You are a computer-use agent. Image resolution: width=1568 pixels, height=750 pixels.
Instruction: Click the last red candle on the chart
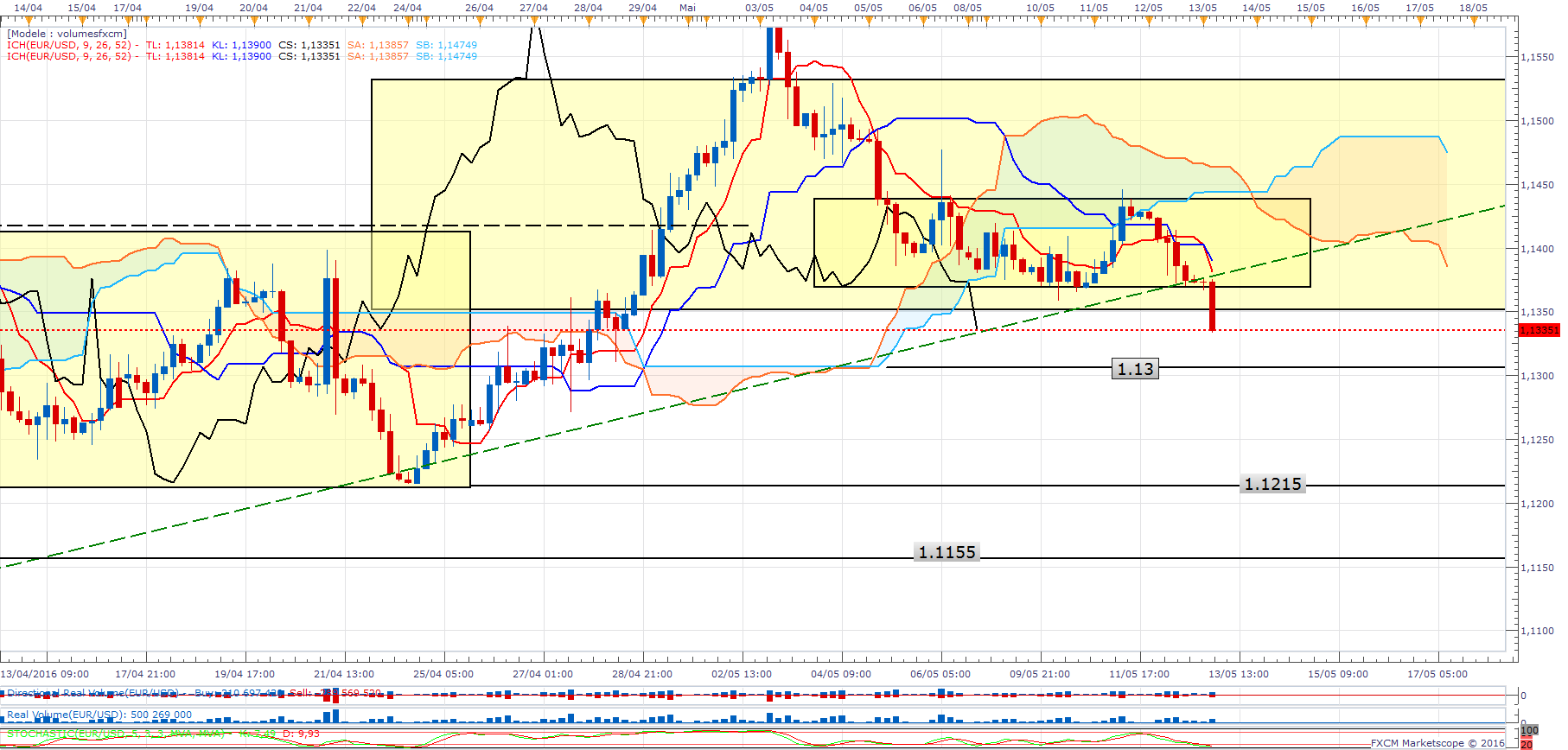(1213, 306)
